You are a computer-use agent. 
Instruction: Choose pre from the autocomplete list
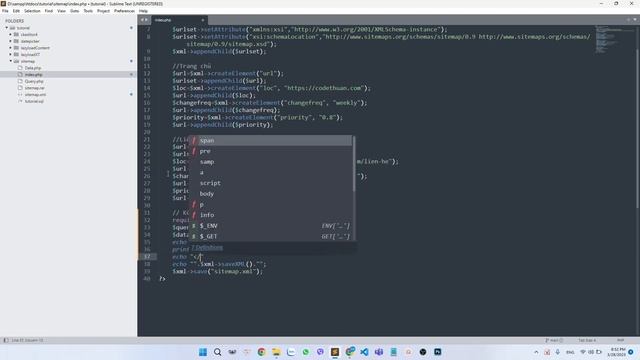coord(271,151)
